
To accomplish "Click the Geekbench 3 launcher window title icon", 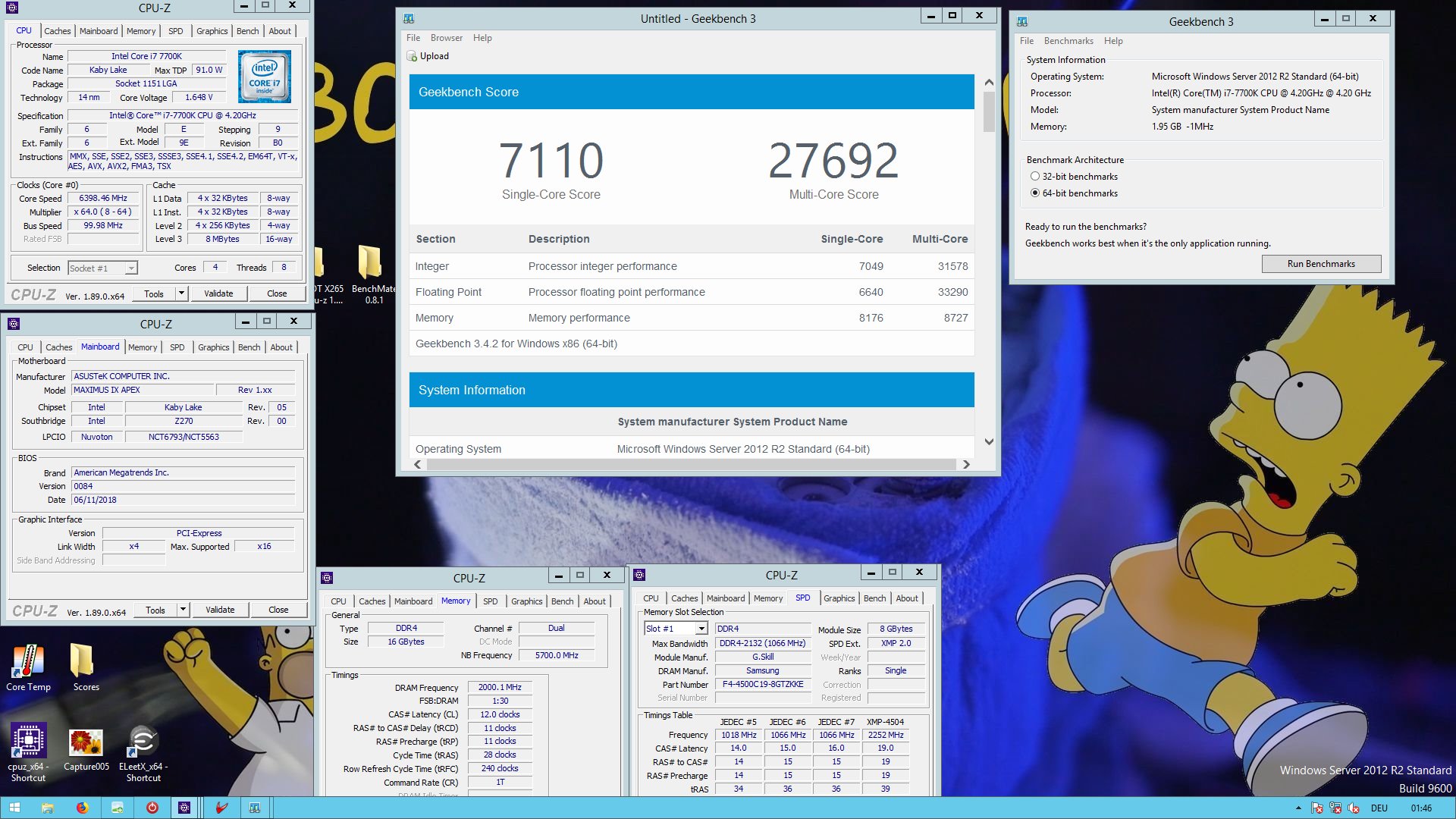I will click(1022, 21).
